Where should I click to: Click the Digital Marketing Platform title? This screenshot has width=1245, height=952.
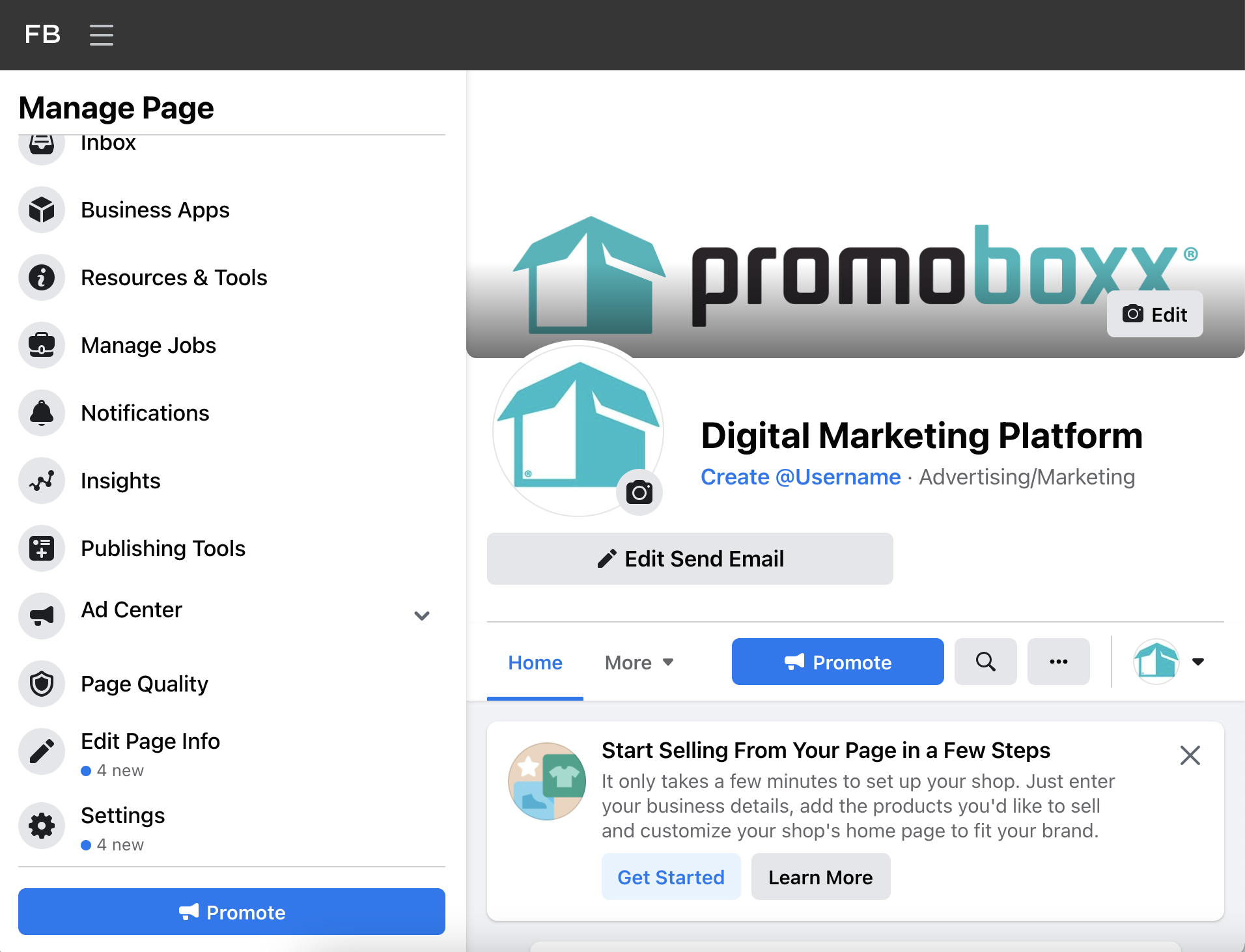922,435
